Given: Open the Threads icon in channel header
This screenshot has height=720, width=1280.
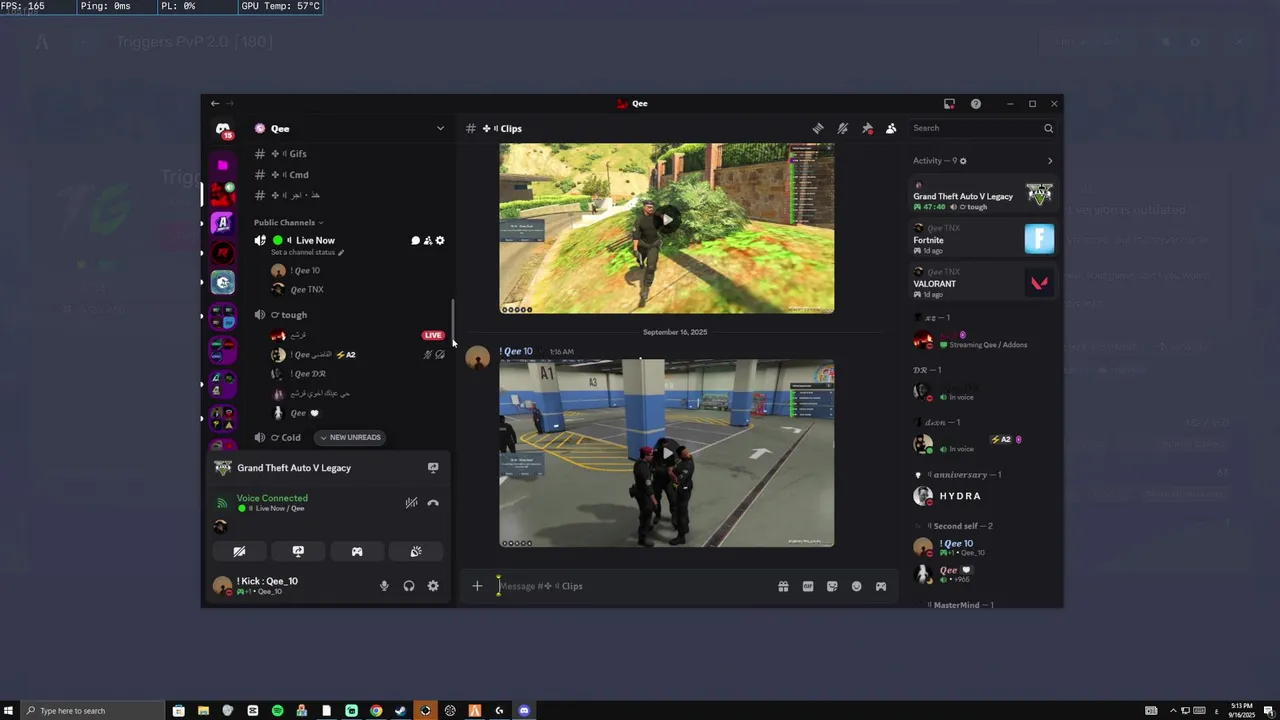Looking at the screenshot, I should [x=818, y=128].
